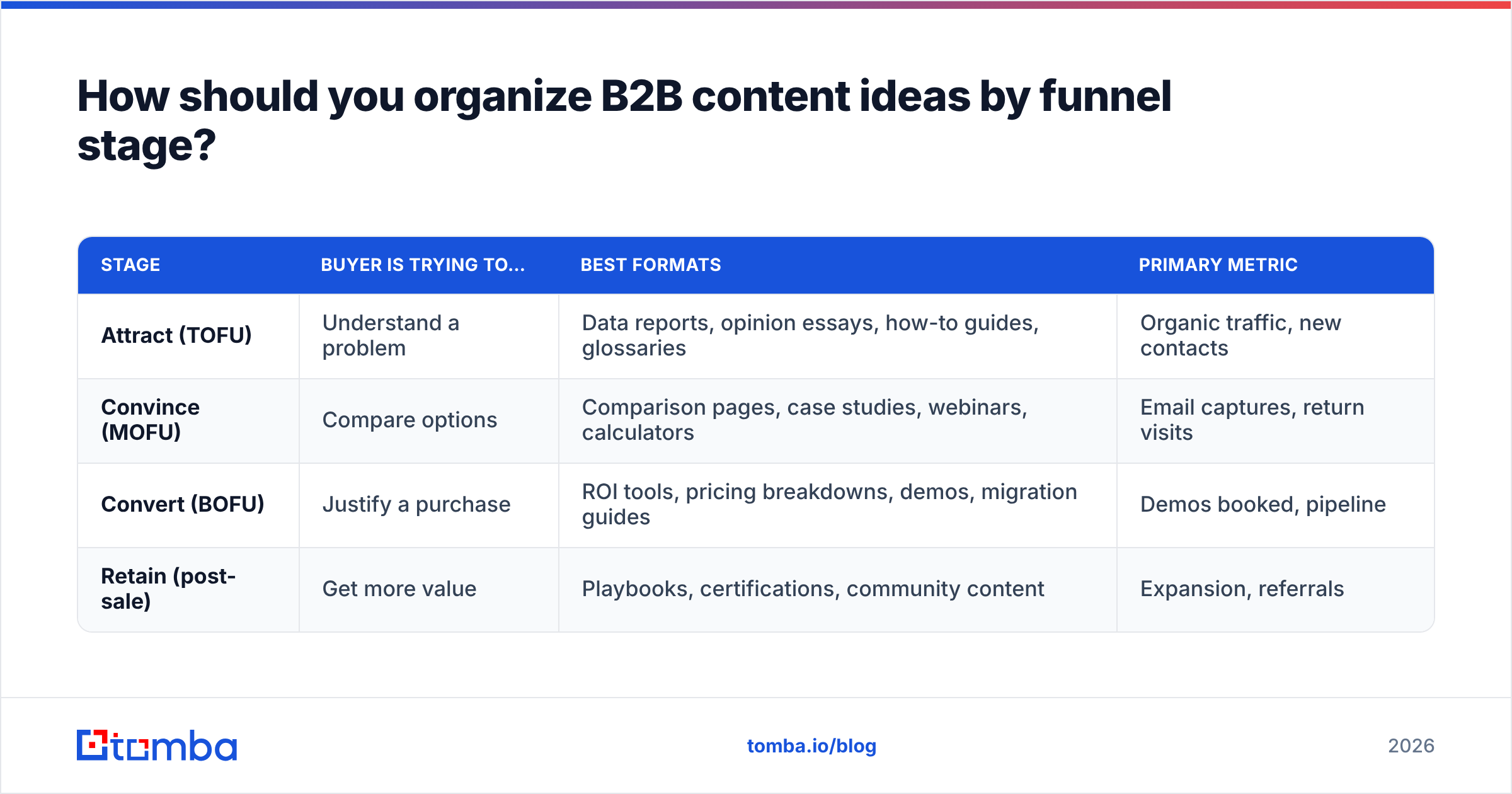The height and width of the screenshot is (794, 1512).
Task: Click the 'Data reports, opinion essays' cell
Action: pos(838,336)
